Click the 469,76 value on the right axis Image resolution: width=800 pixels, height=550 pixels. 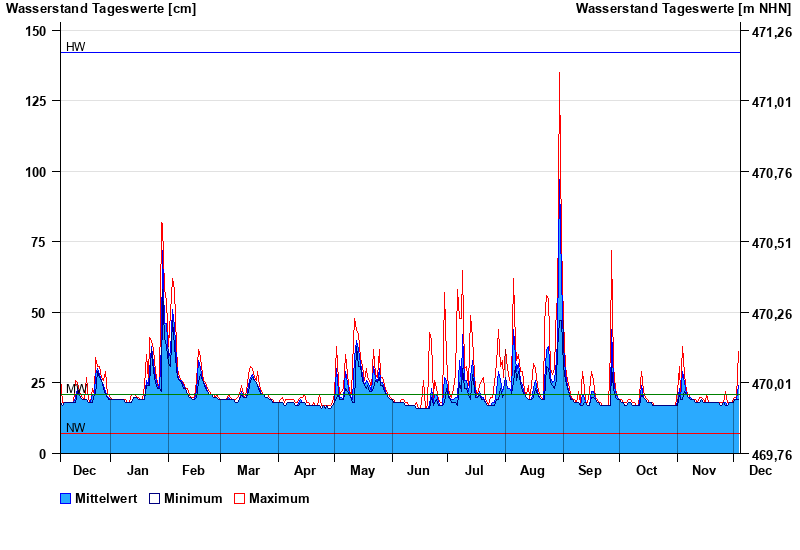(771, 454)
